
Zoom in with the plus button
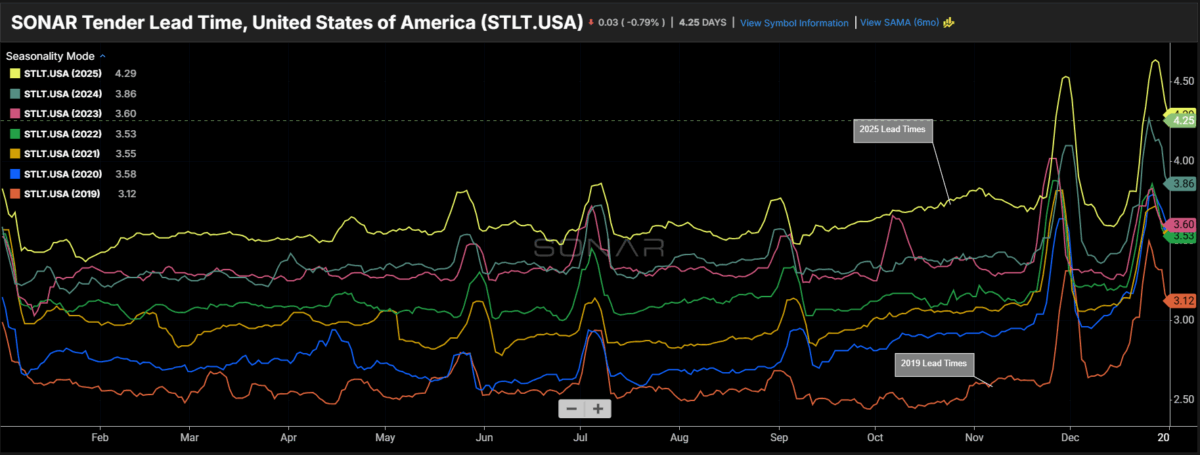point(597,408)
